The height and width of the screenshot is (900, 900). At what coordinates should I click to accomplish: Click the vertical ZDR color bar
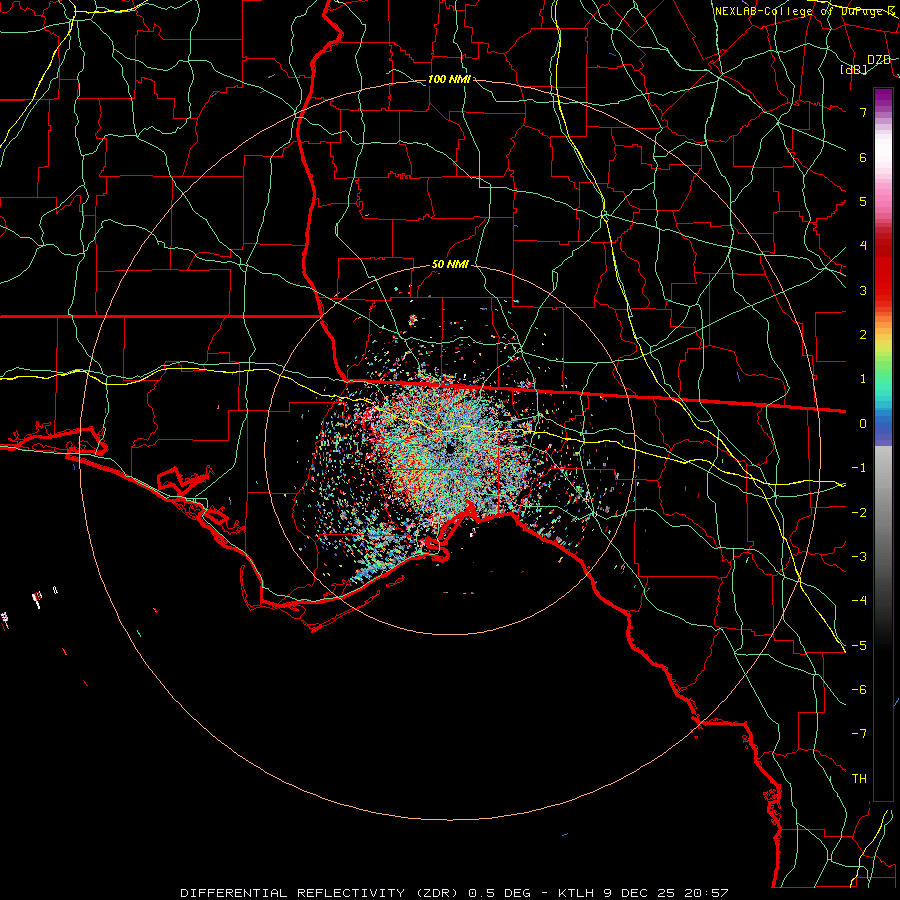883,444
